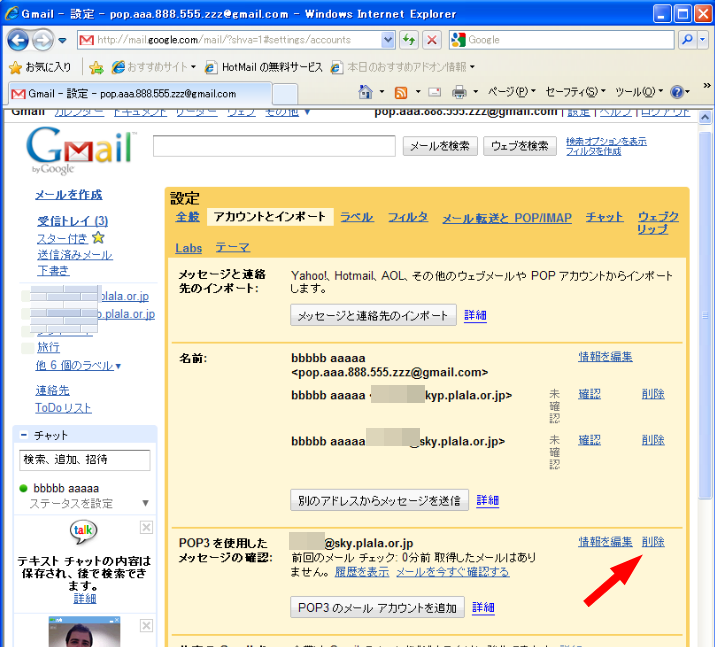Open the recent pages dropdown arrow

(62, 41)
